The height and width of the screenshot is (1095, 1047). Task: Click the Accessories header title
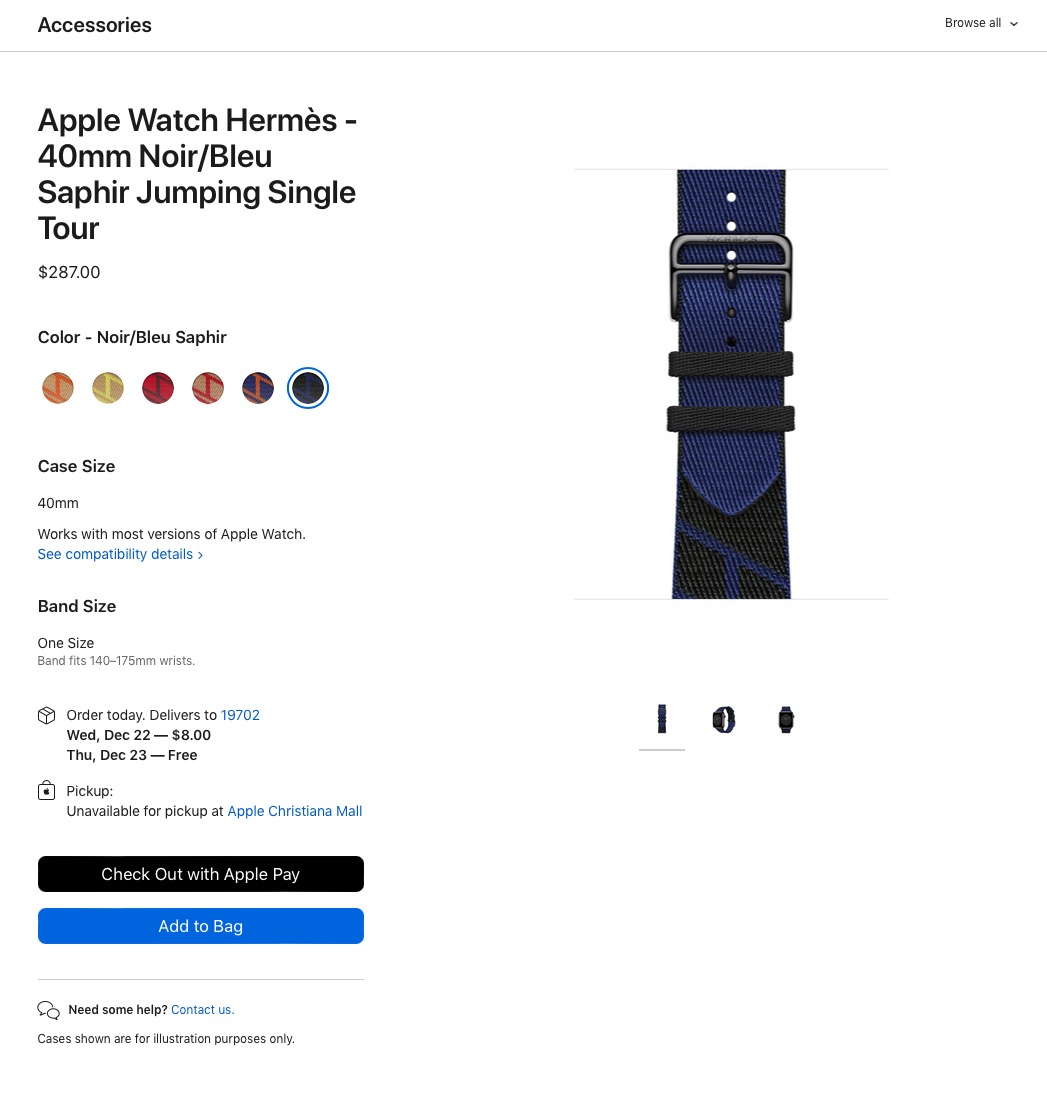coord(94,25)
